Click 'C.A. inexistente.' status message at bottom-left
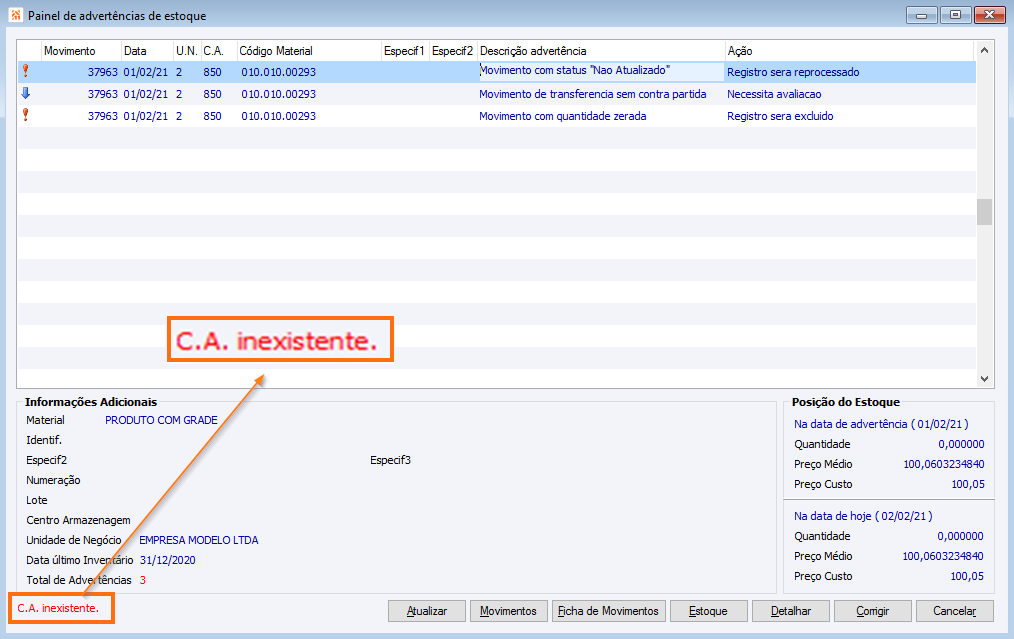 pyautogui.click(x=58, y=608)
